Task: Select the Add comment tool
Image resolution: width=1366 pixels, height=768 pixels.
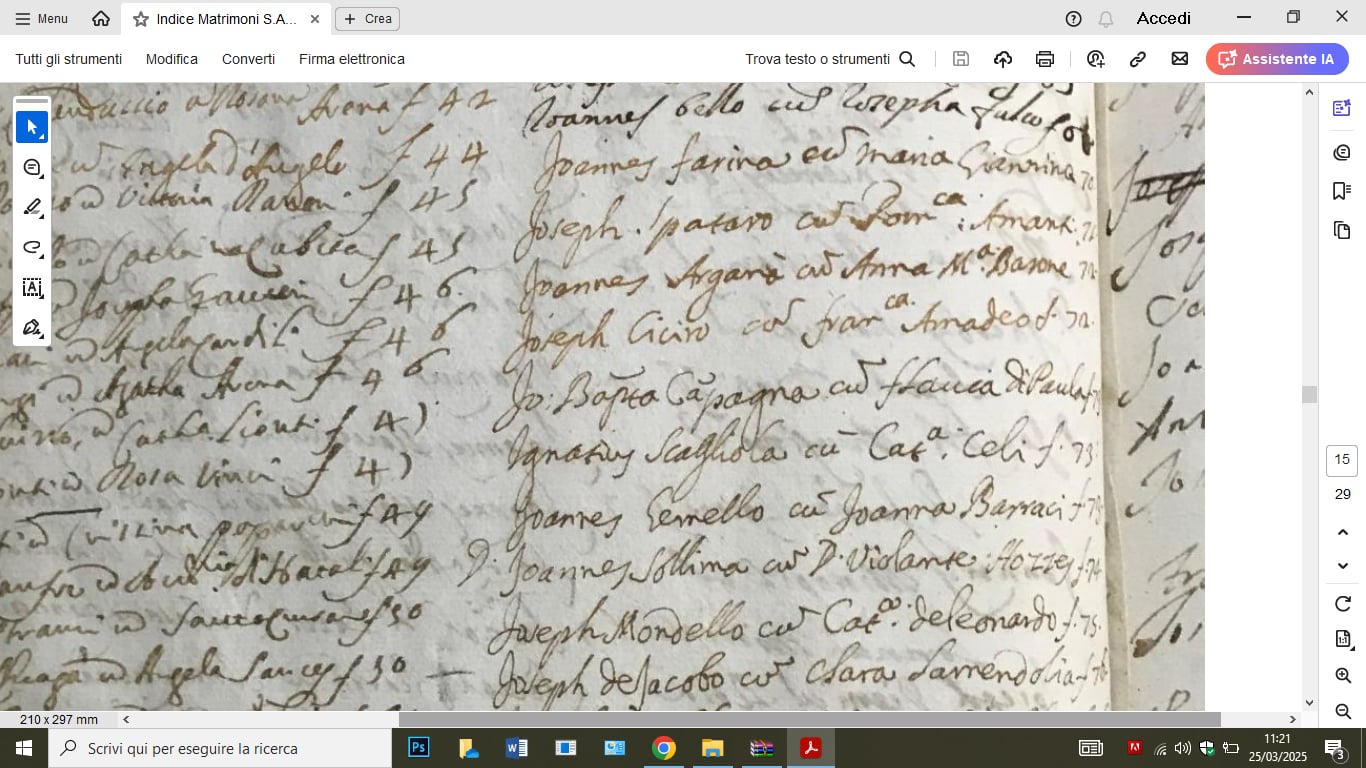Action: point(32,167)
